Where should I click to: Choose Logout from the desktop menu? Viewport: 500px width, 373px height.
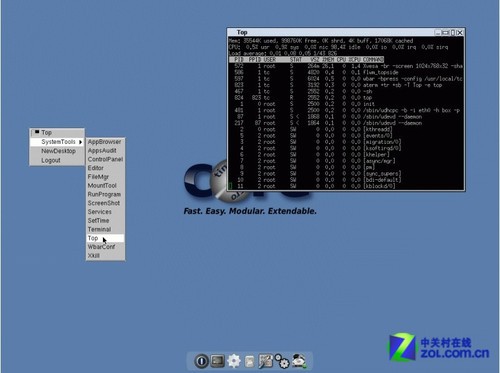coord(57,160)
